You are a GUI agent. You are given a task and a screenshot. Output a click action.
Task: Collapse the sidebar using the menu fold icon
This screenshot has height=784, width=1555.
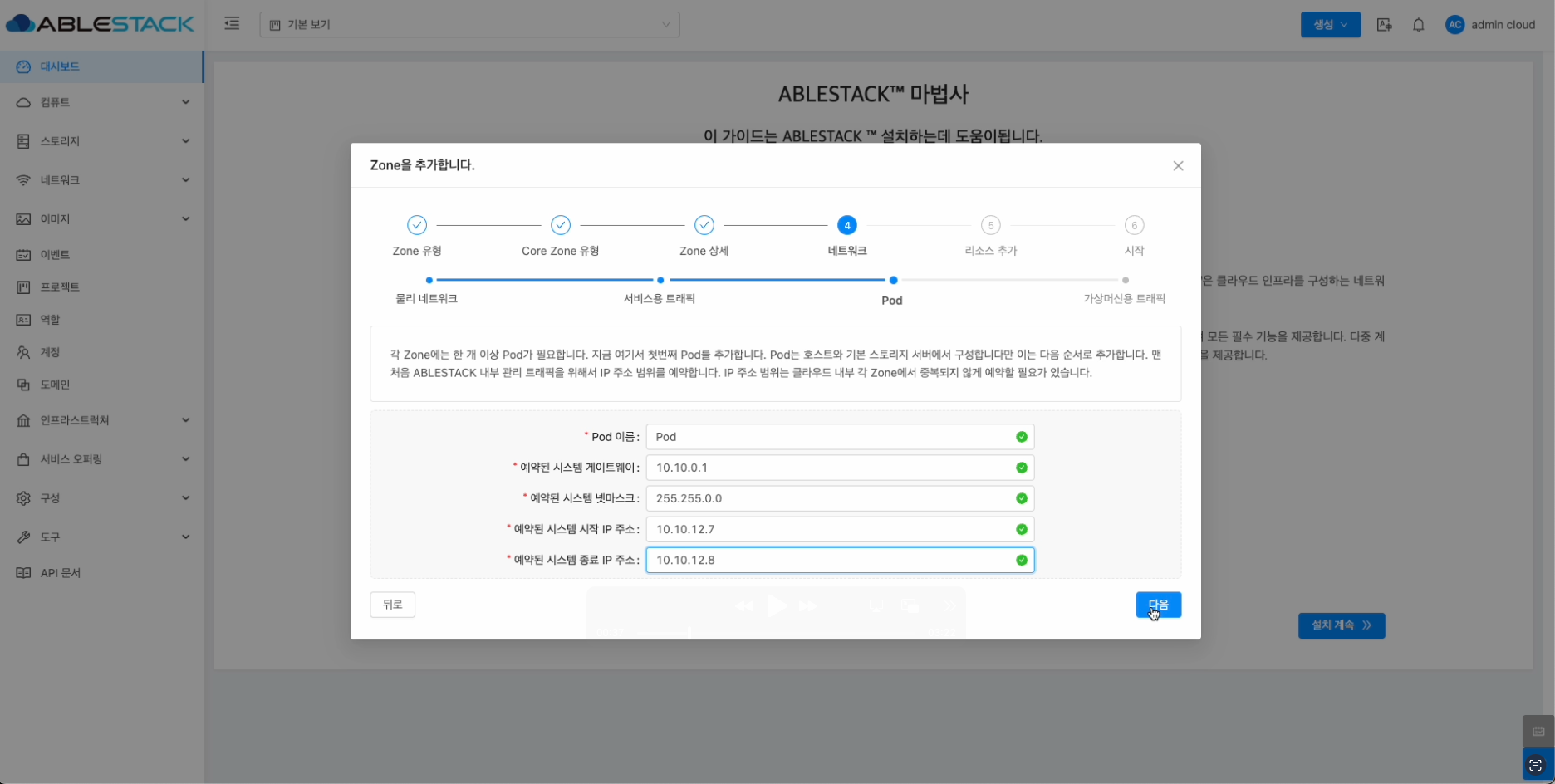pos(232,24)
